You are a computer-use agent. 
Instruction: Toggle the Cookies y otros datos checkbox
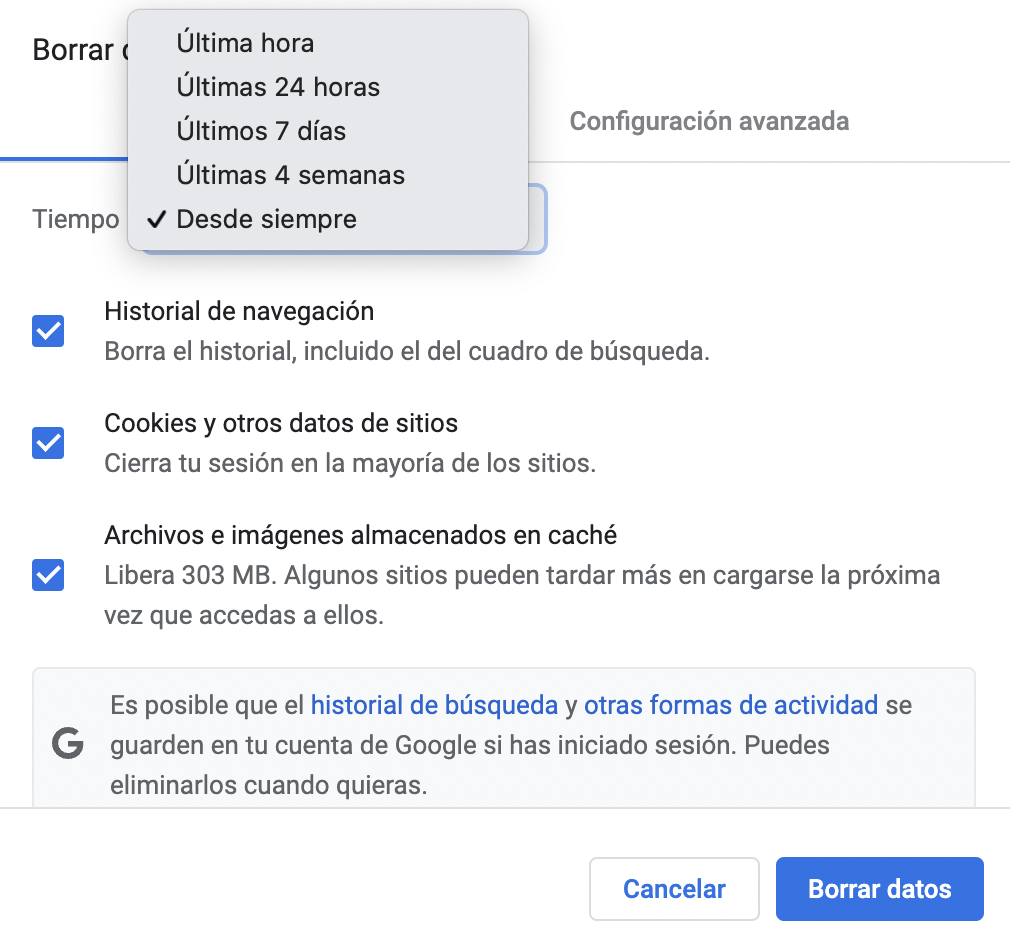(48, 442)
